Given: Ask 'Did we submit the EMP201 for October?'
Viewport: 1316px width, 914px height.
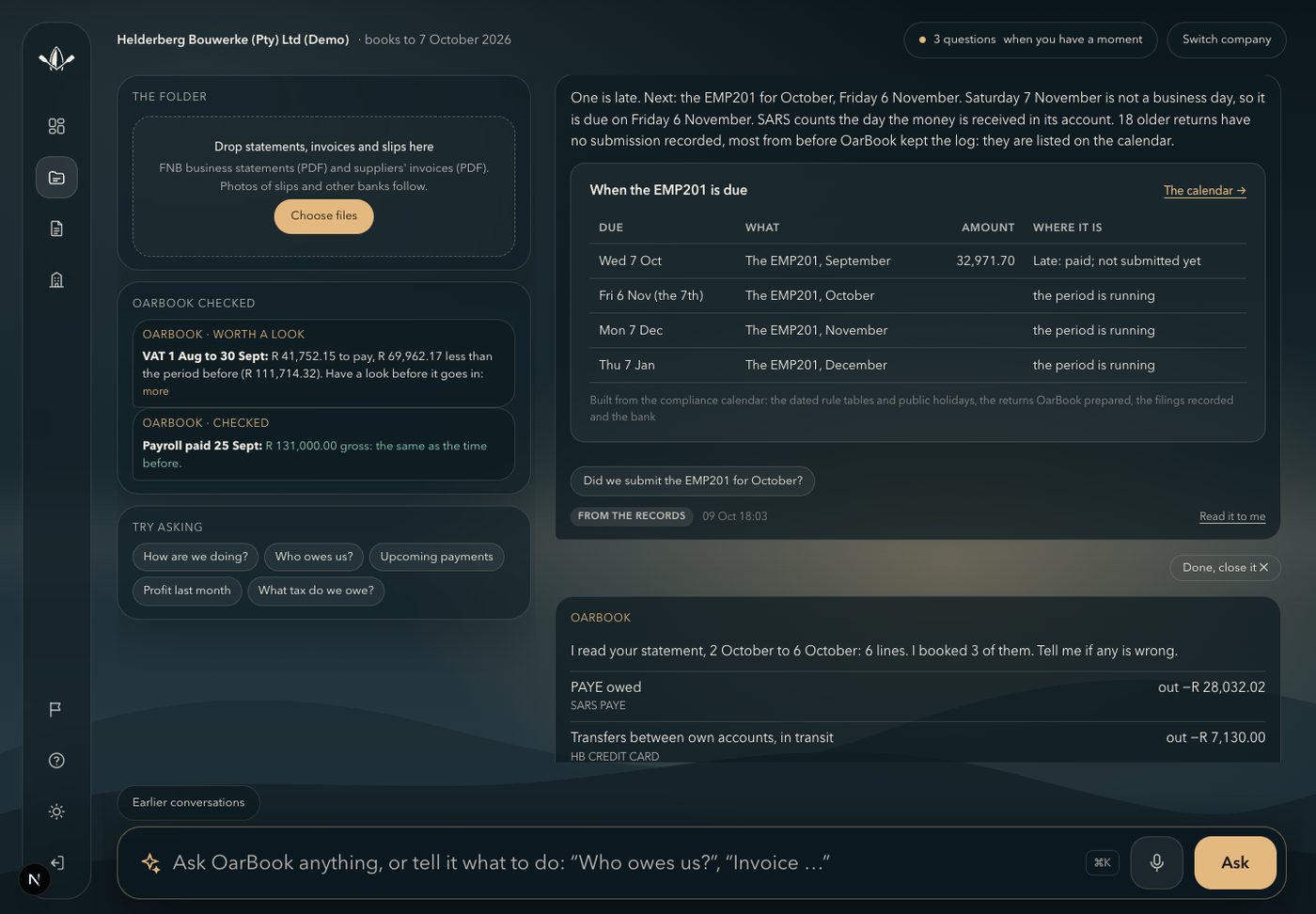Looking at the screenshot, I should [693, 481].
